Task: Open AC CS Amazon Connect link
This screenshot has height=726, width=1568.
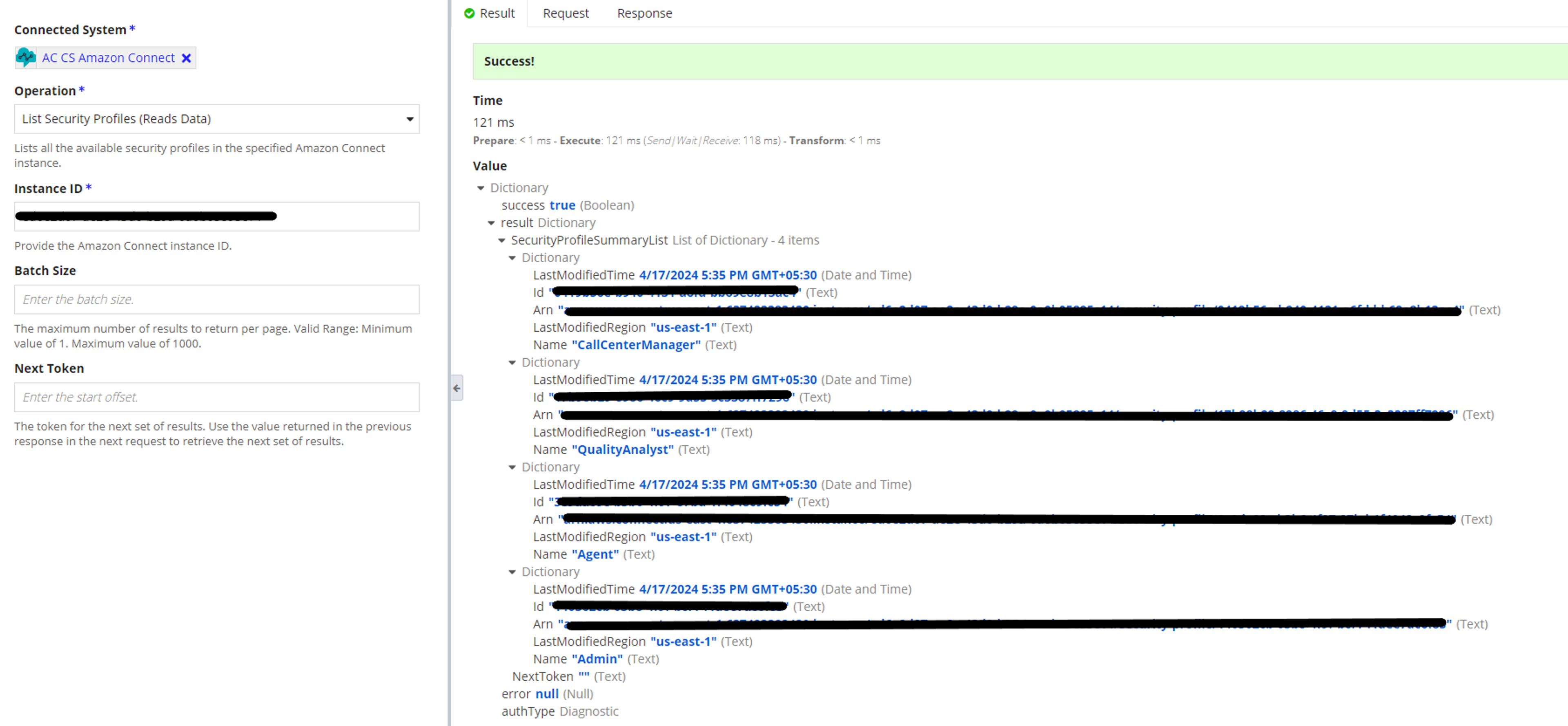Action: [108, 58]
